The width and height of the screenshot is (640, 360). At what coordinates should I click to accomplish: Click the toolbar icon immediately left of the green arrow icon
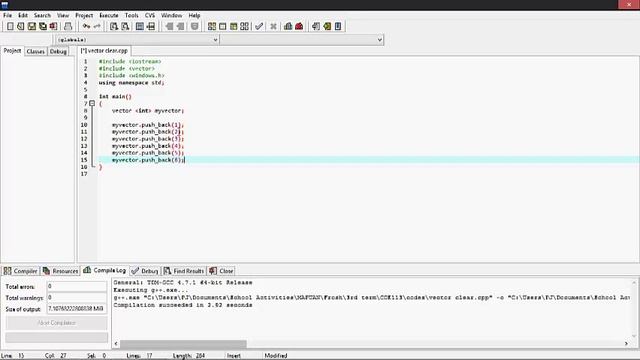coord(316,27)
